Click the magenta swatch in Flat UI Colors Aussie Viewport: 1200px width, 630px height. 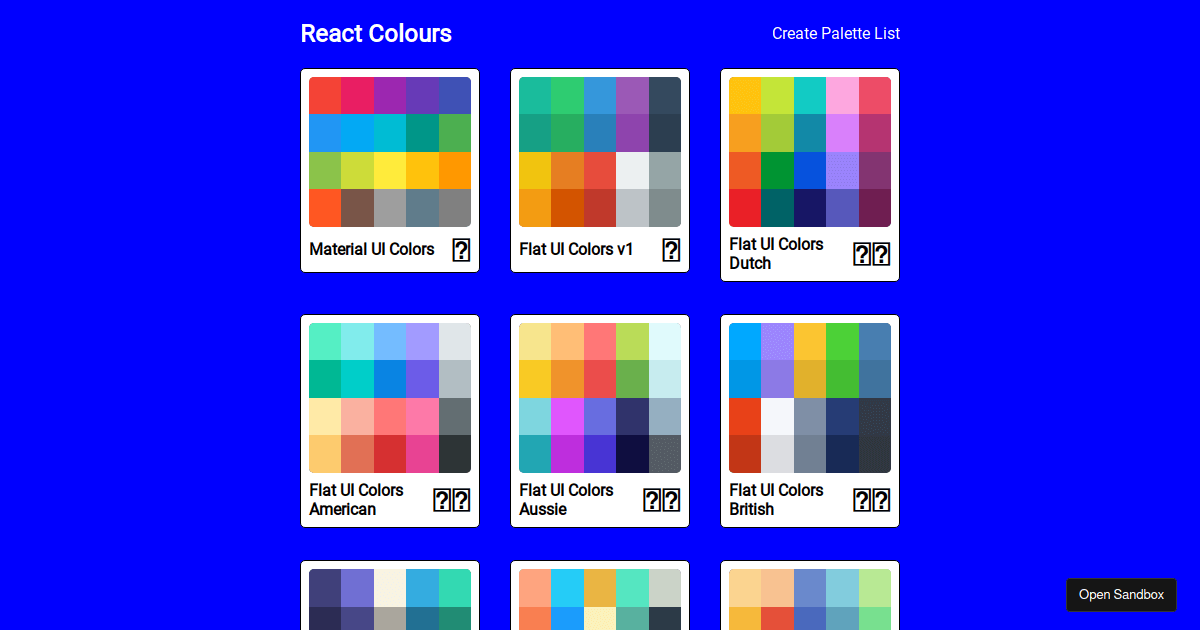click(567, 417)
